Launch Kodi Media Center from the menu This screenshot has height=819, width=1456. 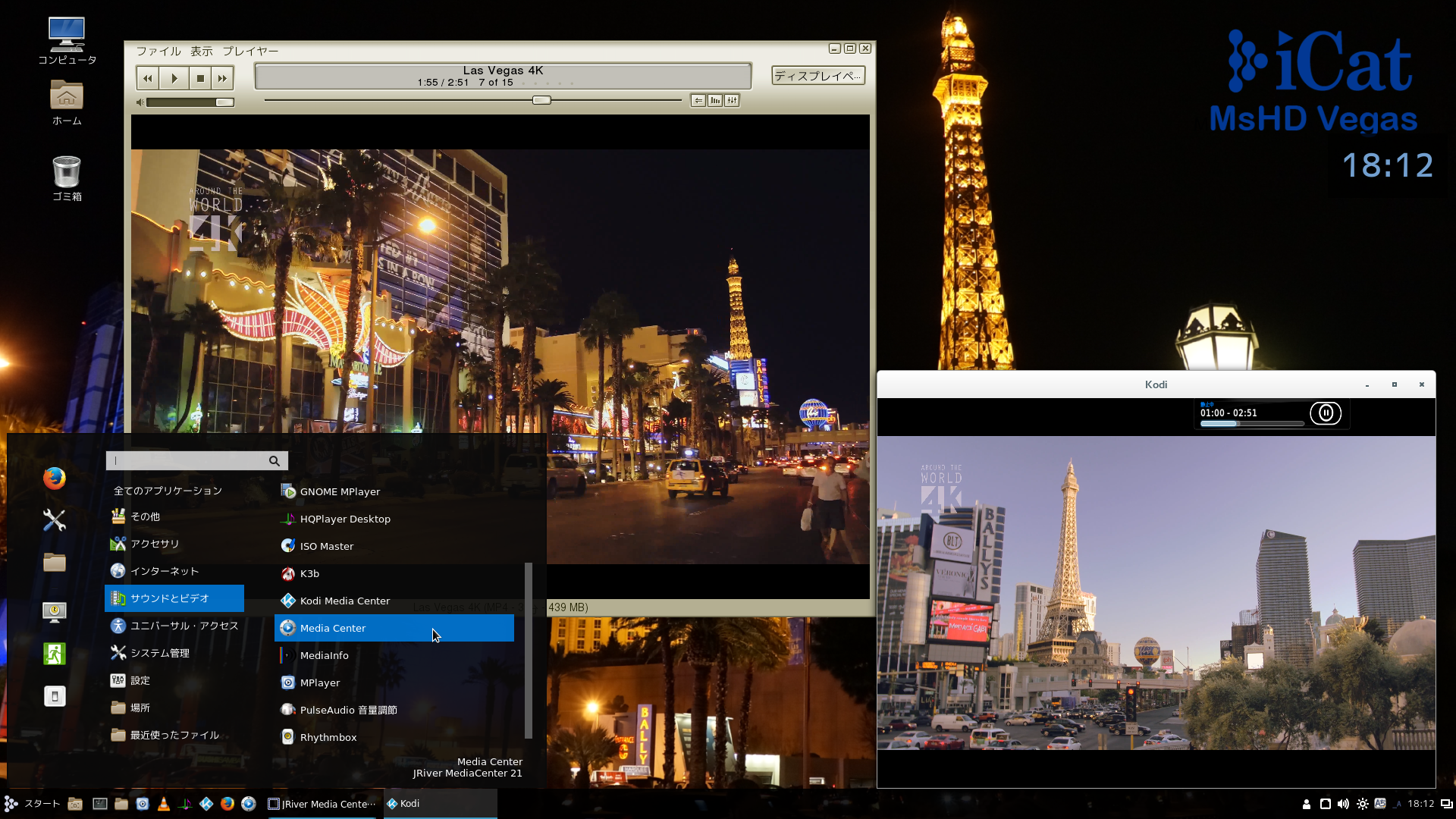pos(394,601)
